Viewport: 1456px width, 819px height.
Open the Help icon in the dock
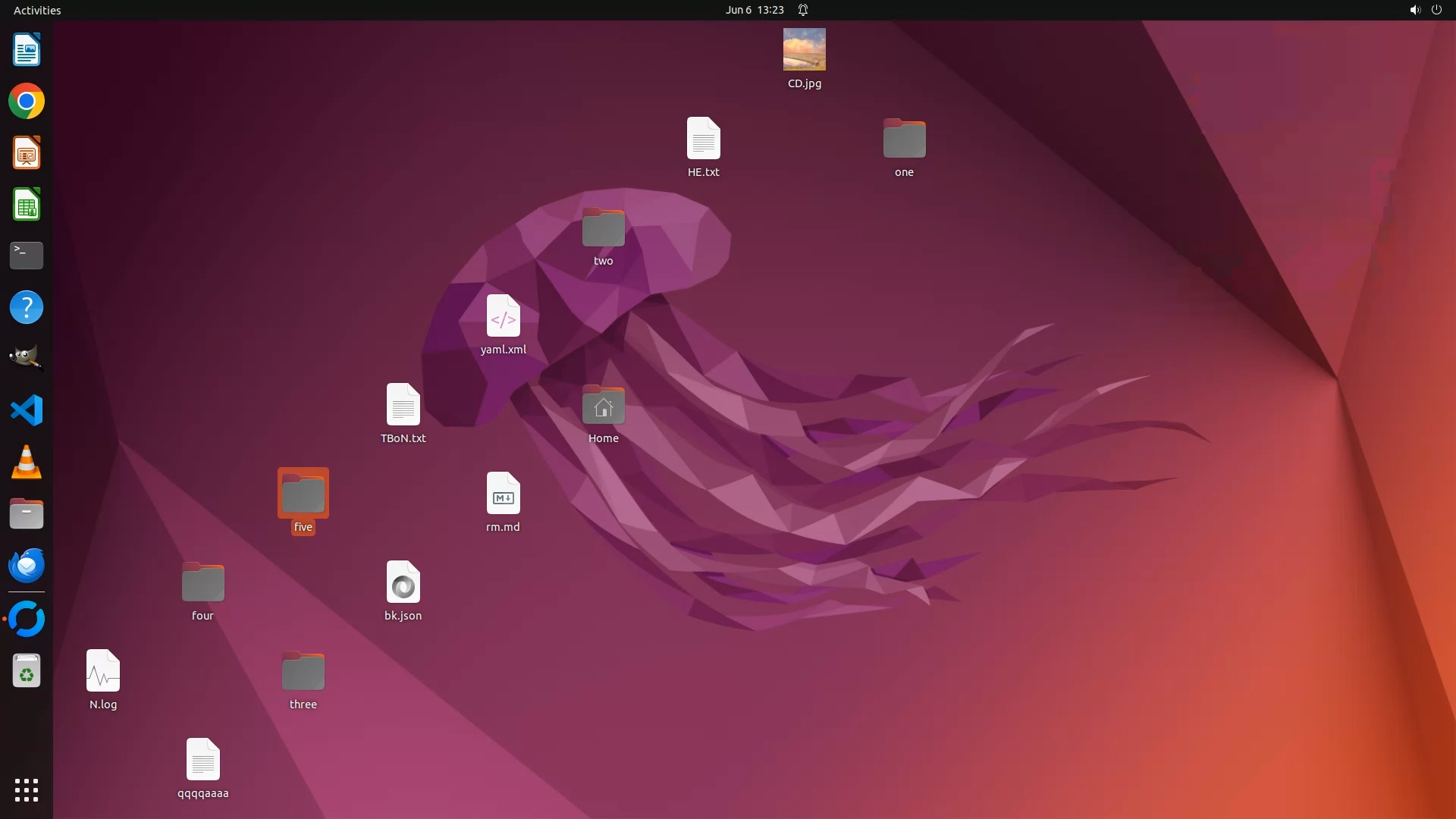pyautogui.click(x=27, y=307)
